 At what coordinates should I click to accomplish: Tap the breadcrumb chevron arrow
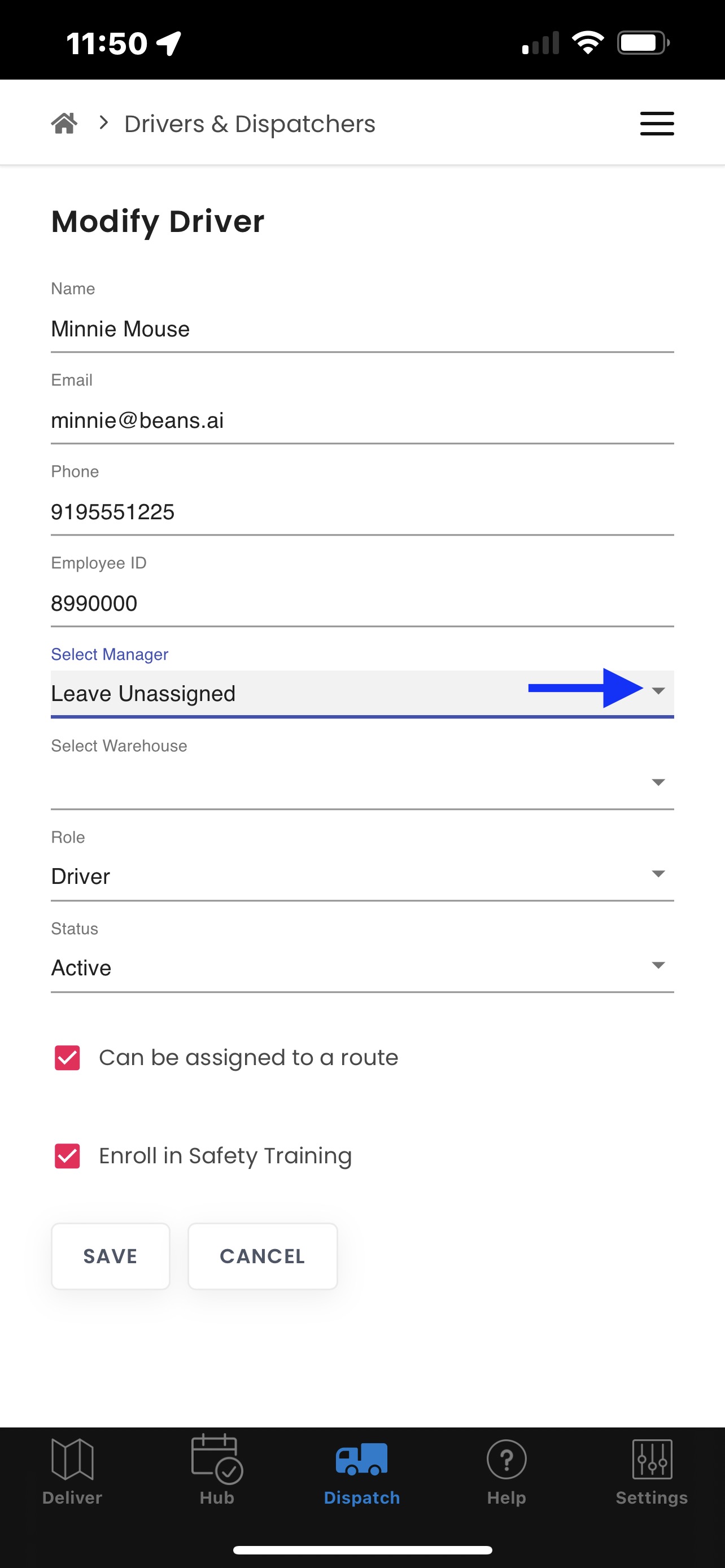pyautogui.click(x=104, y=124)
